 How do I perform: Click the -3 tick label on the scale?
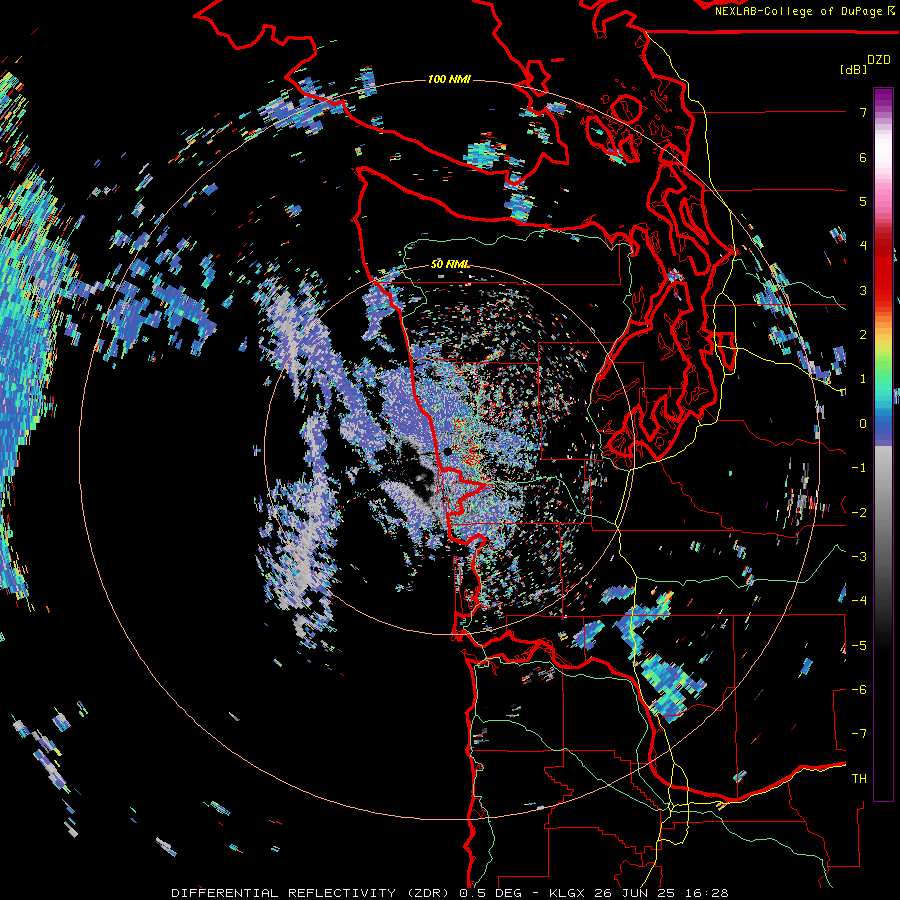[x=859, y=557]
